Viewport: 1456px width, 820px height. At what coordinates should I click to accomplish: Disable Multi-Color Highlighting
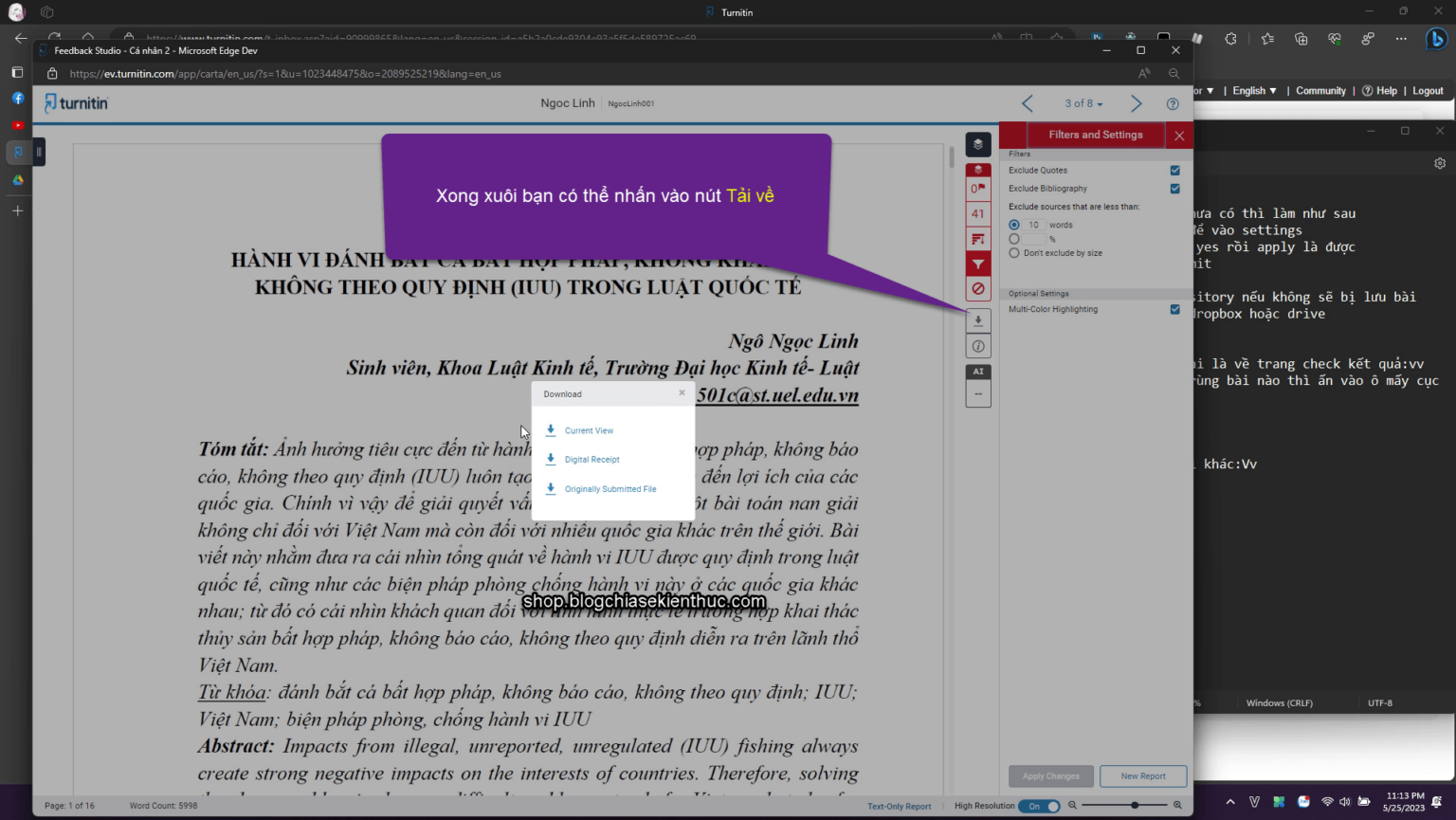click(1174, 309)
